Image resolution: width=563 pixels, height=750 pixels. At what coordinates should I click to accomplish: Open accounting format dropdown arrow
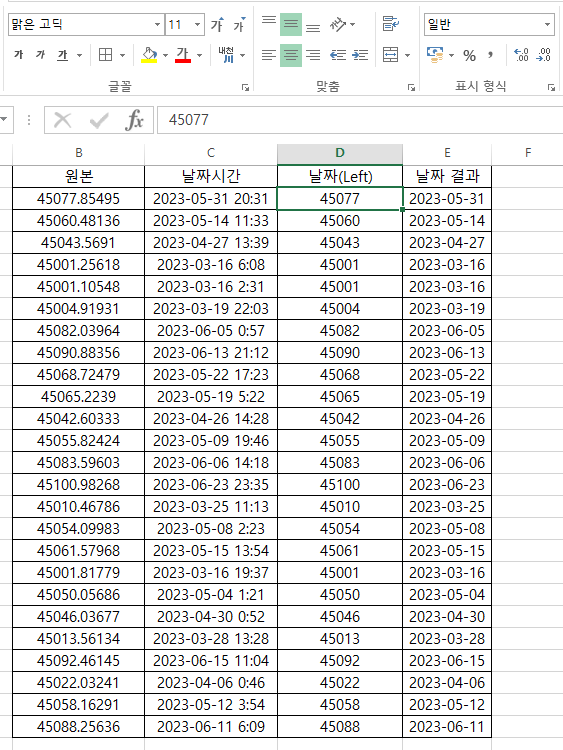pos(451,55)
